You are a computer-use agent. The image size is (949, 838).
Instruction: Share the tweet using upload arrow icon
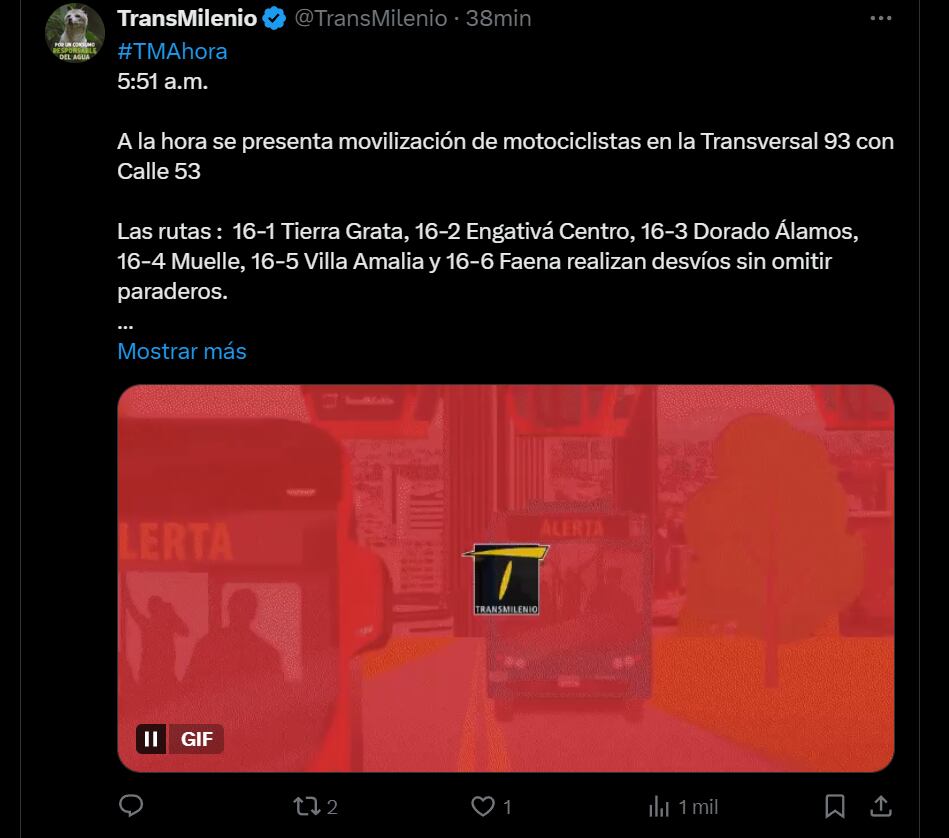click(x=881, y=806)
